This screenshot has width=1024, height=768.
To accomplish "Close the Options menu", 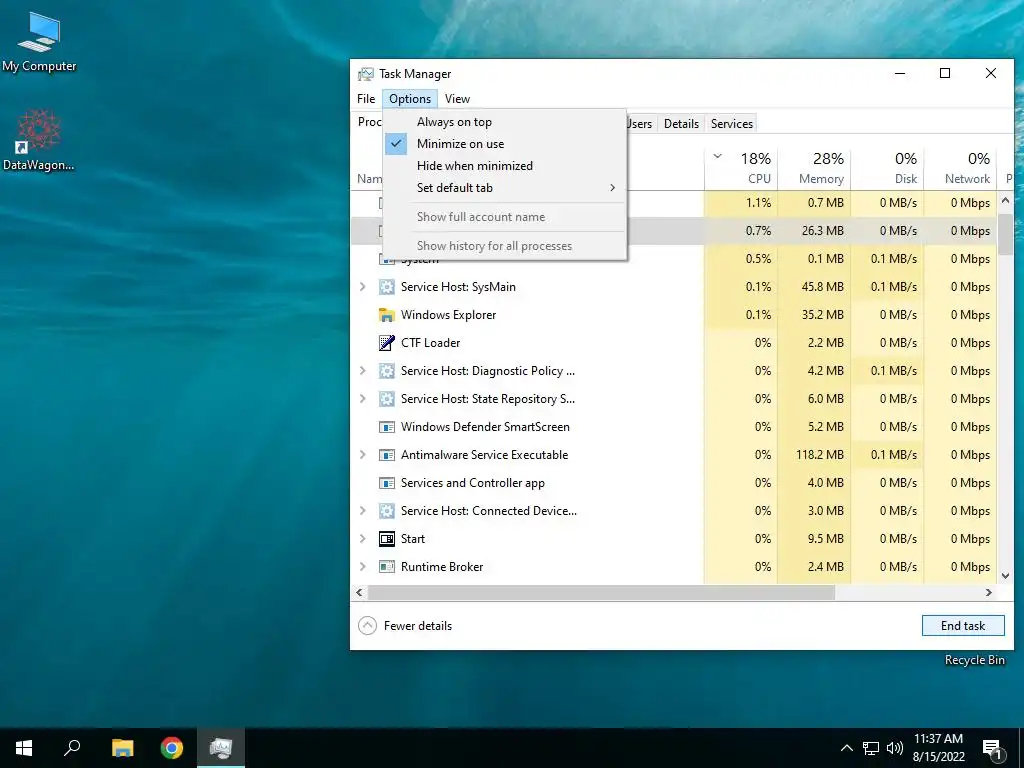I will click(409, 99).
